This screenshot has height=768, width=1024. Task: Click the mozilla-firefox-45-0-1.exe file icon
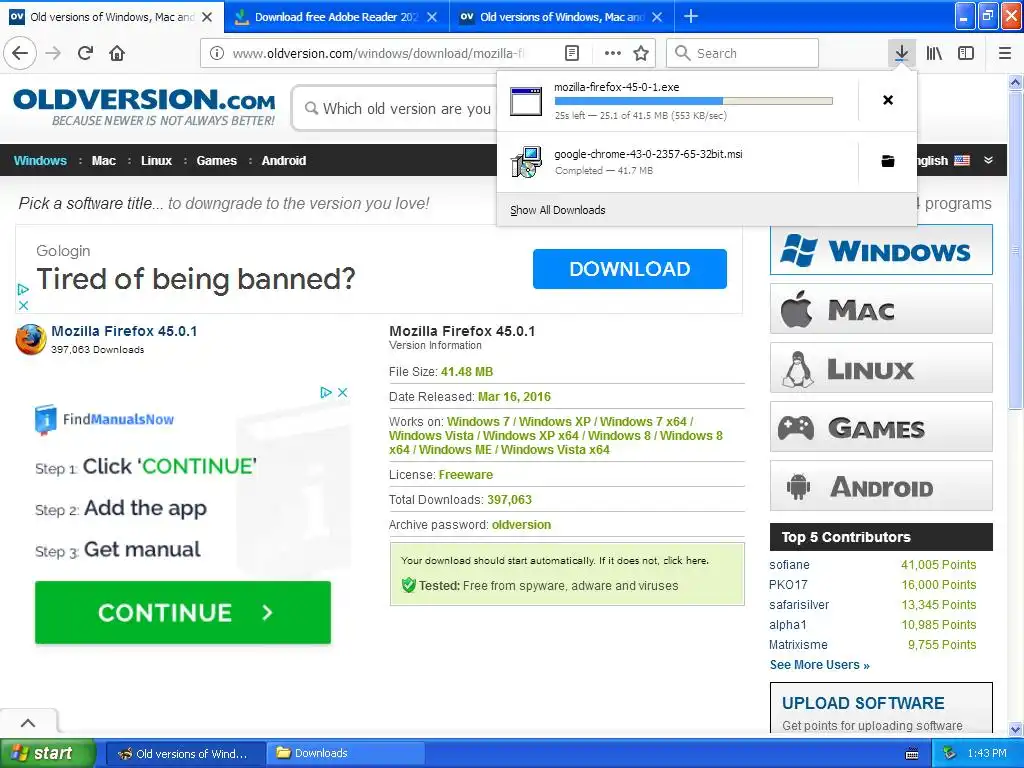pos(526,101)
